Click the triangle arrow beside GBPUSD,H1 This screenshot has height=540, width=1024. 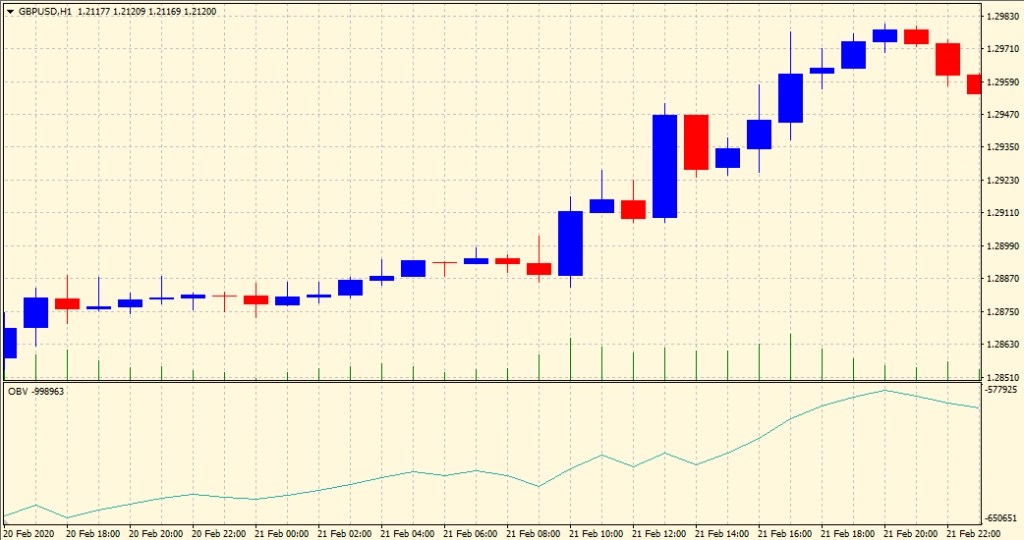(10, 12)
